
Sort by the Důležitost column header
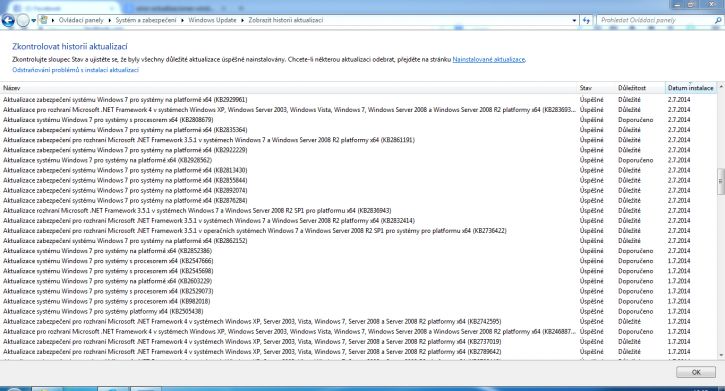640,88
